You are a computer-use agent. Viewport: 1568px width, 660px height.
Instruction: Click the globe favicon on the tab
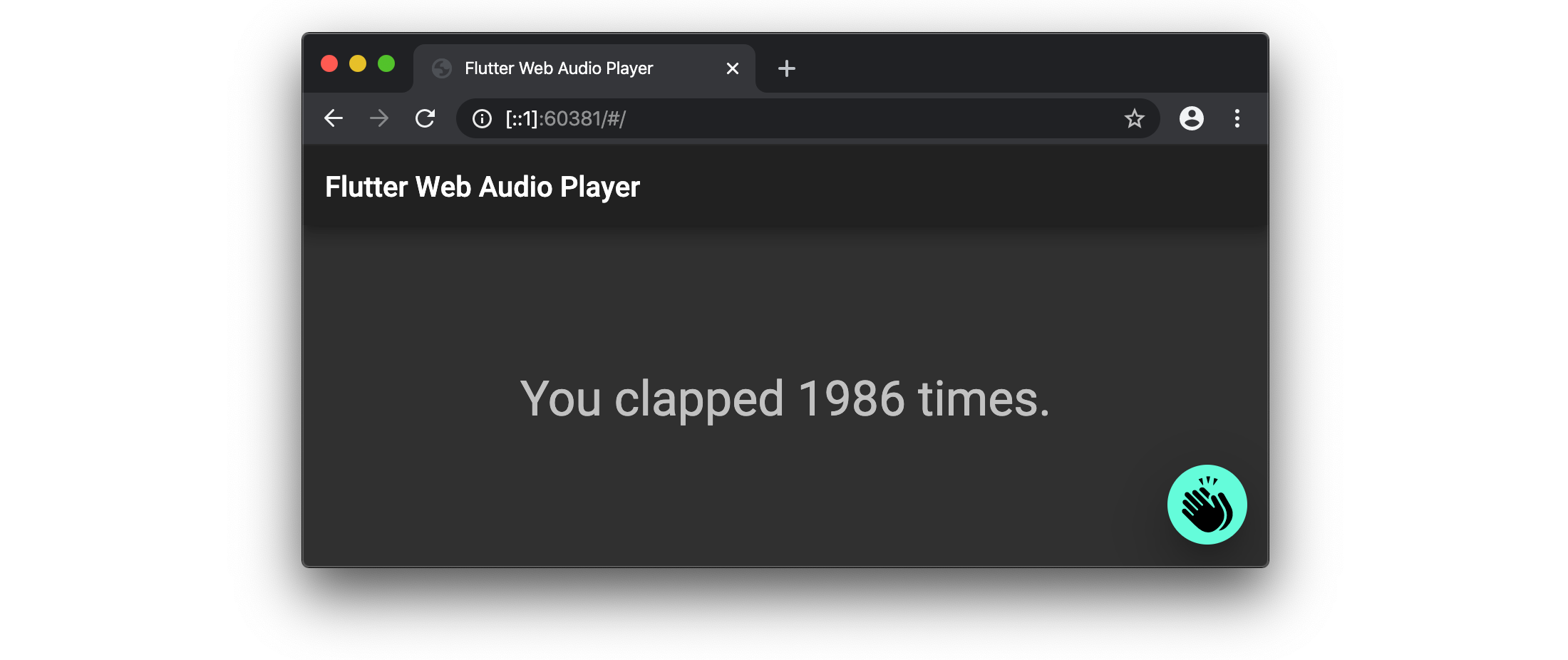click(443, 68)
